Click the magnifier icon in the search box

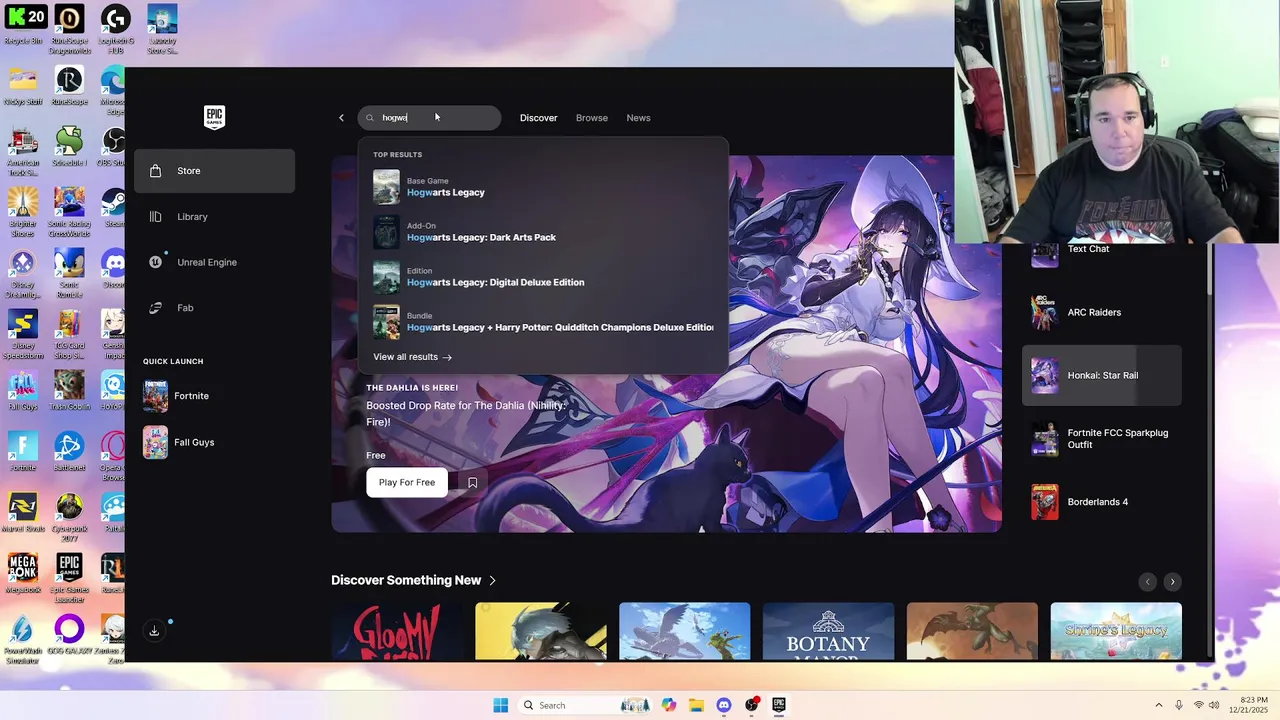(370, 118)
